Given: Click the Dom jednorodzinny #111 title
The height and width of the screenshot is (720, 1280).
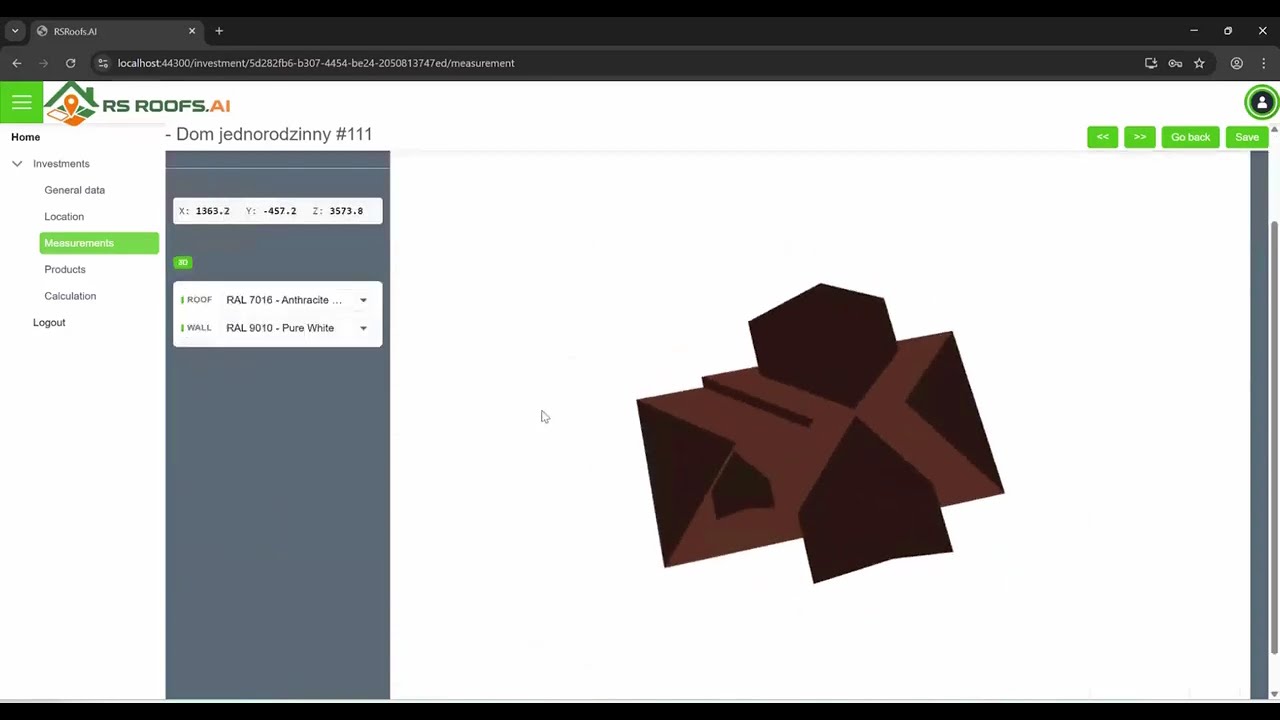Looking at the screenshot, I should point(269,134).
